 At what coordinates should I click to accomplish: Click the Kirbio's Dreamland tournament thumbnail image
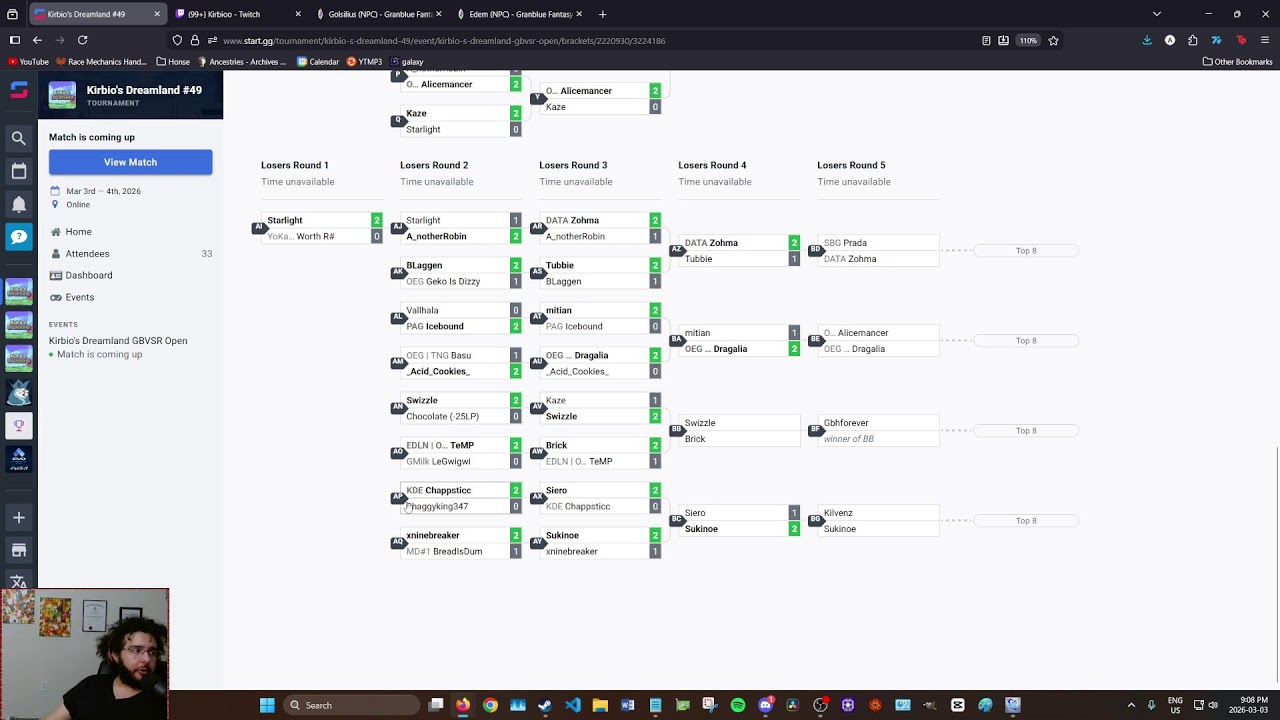[62, 95]
